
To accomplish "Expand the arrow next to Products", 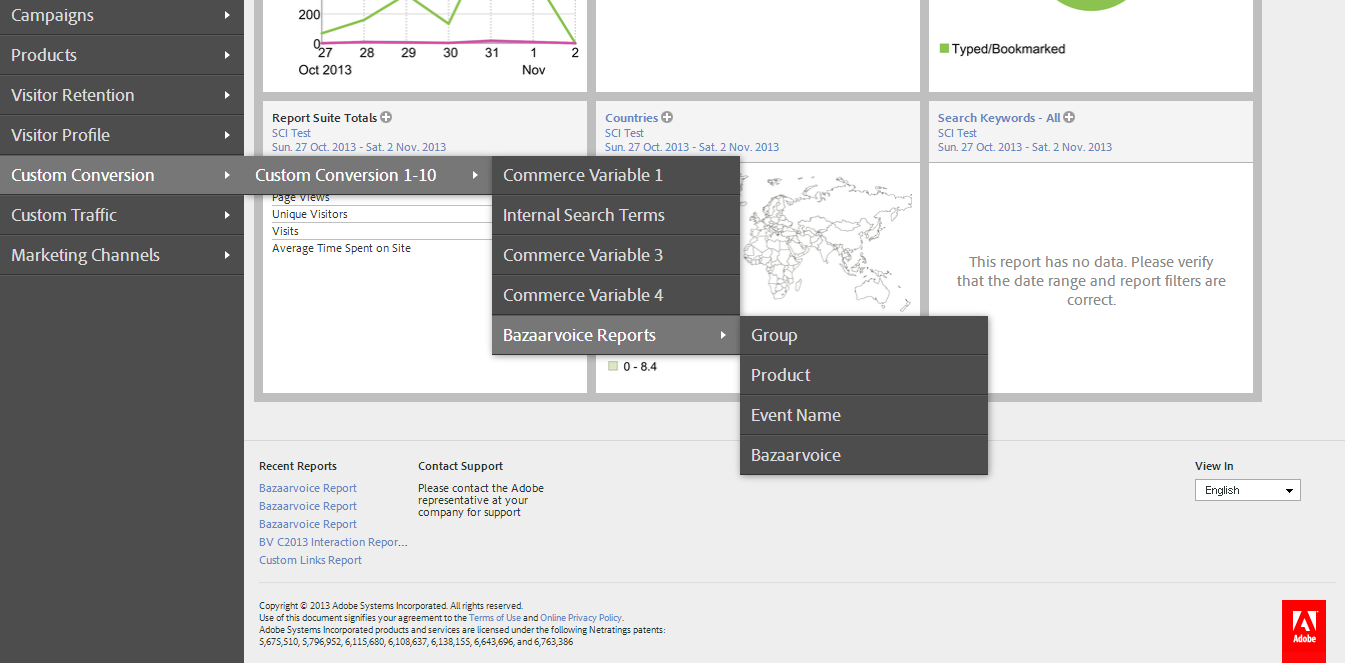I will pos(228,55).
